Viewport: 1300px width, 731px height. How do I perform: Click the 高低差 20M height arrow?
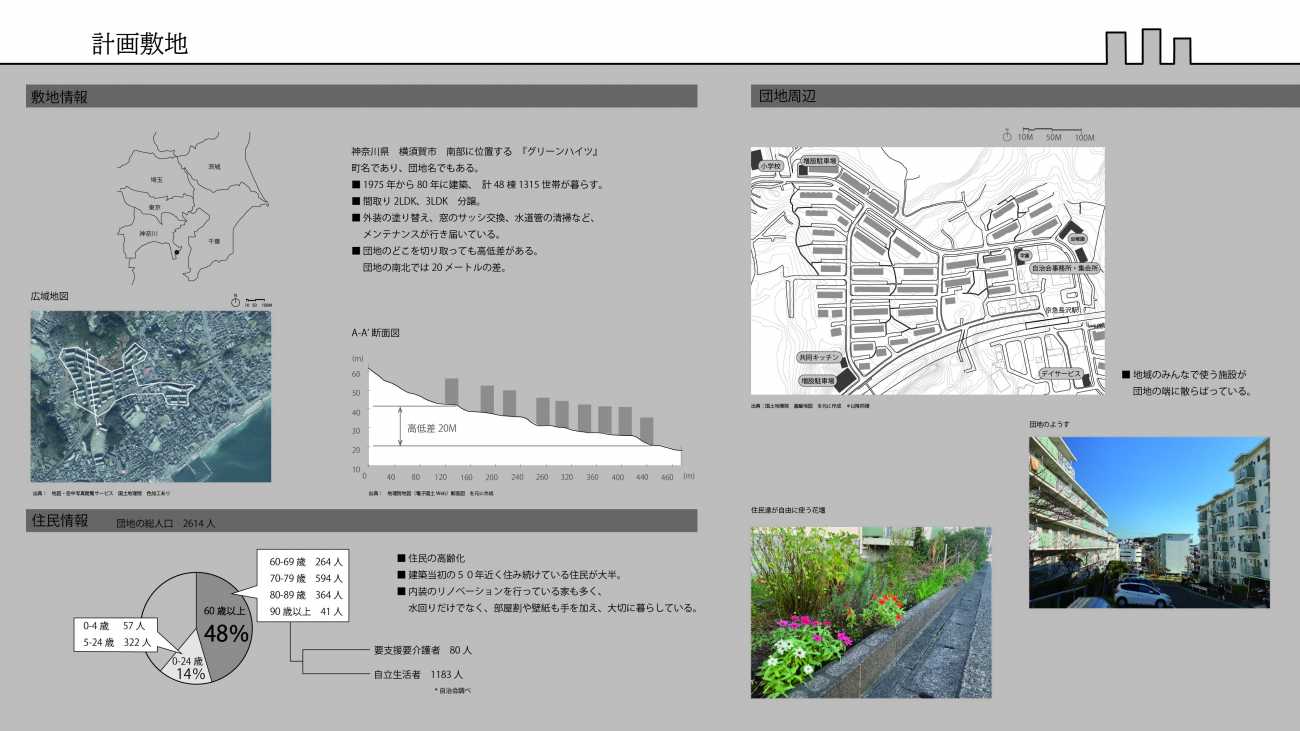pos(400,426)
